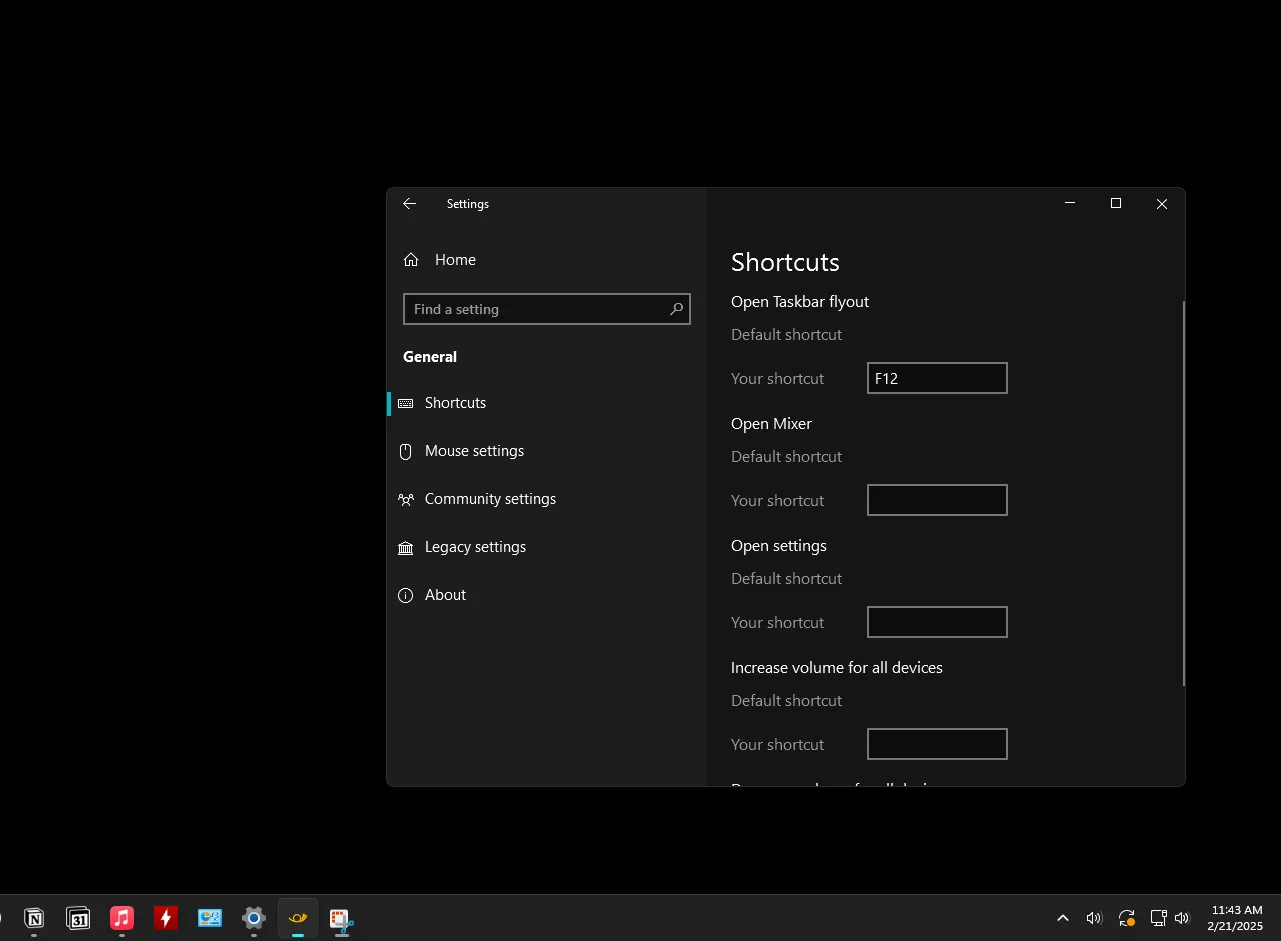The width and height of the screenshot is (1281, 941).
Task: Click the Increase volume shortcut input box
Action: click(937, 744)
